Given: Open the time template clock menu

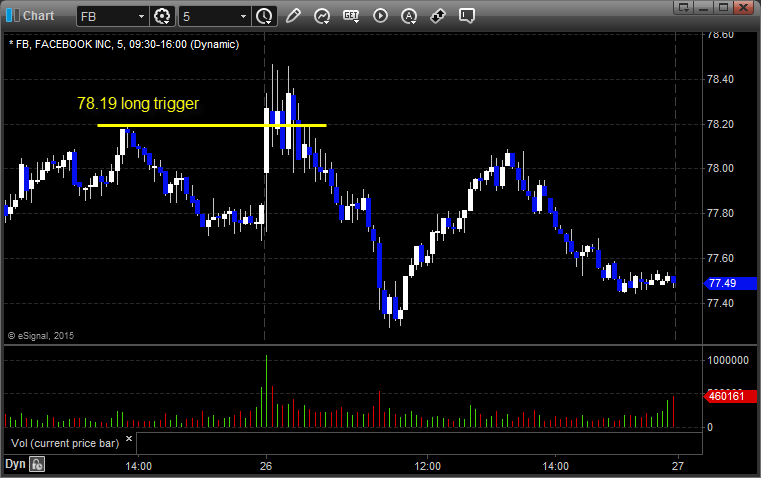Looking at the screenshot, I should click(265, 16).
